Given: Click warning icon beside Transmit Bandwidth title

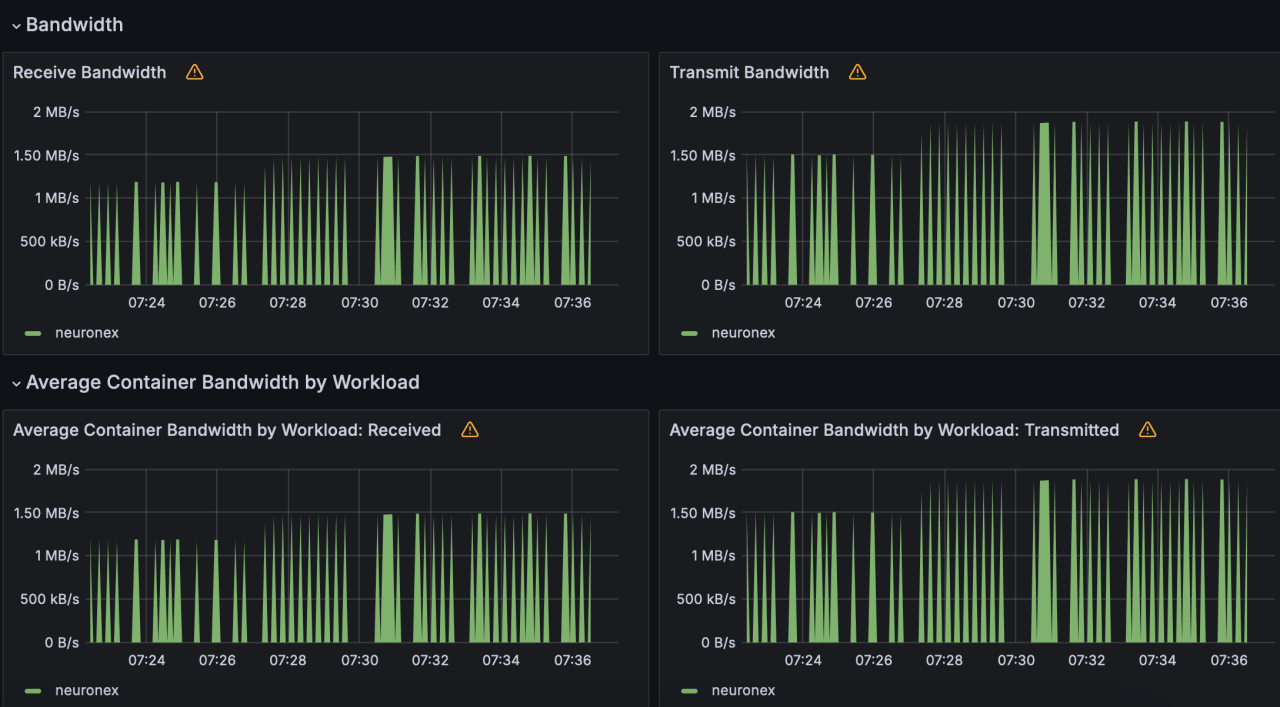Looking at the screenshot, I should (857, 72).
